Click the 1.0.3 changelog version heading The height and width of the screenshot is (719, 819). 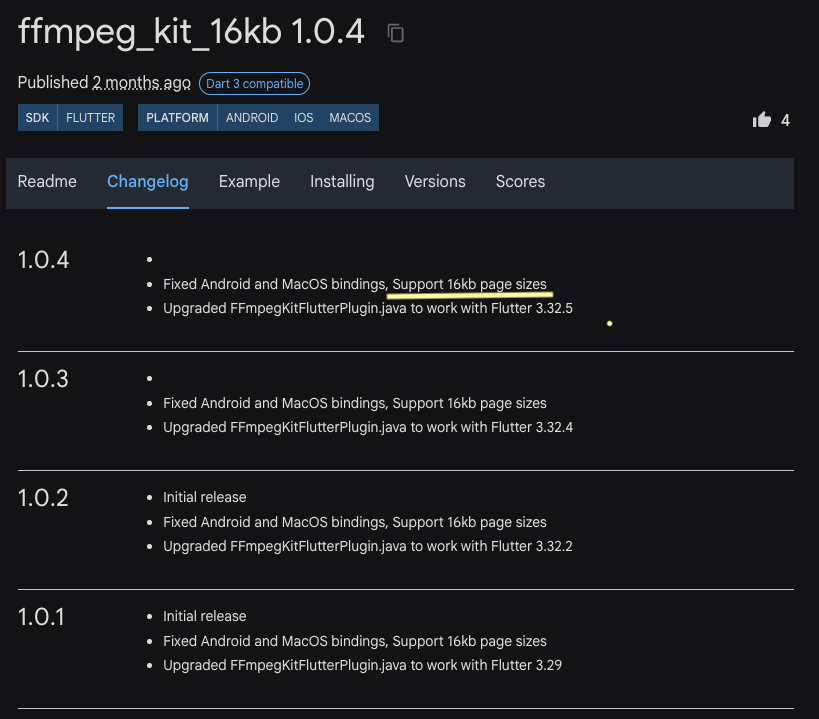click(43, 379)
